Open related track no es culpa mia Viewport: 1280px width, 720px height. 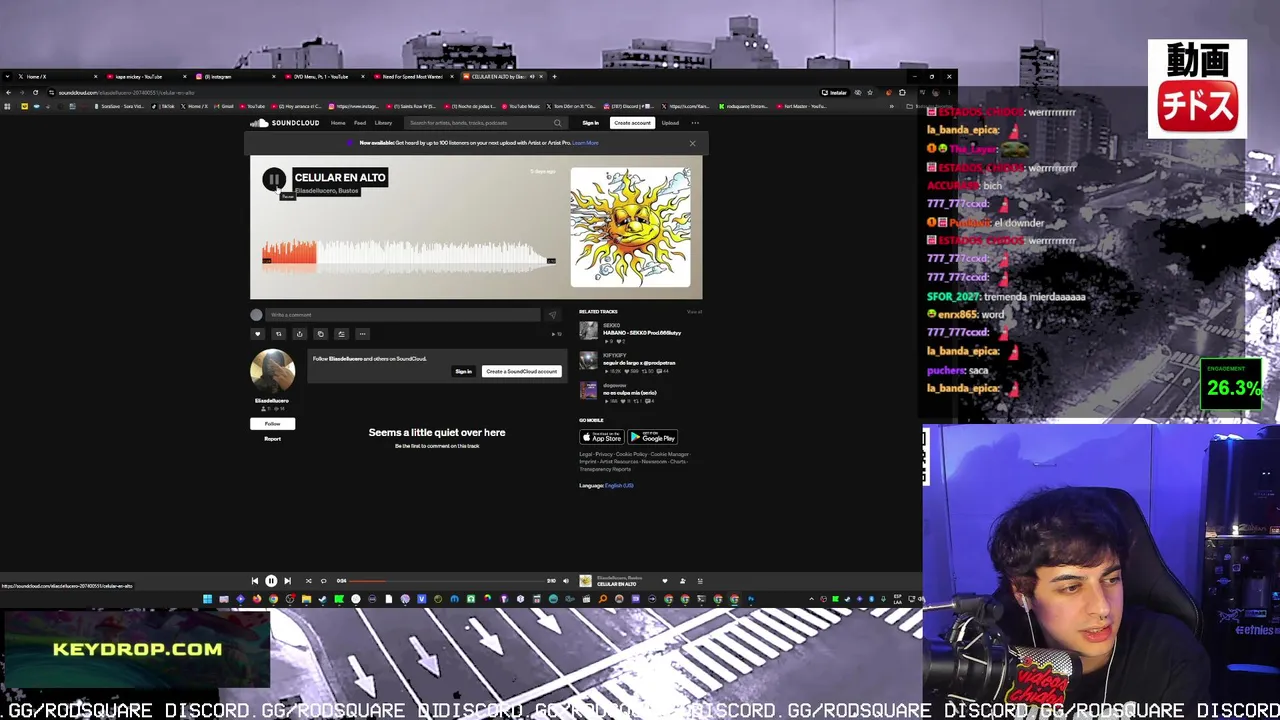630,393
